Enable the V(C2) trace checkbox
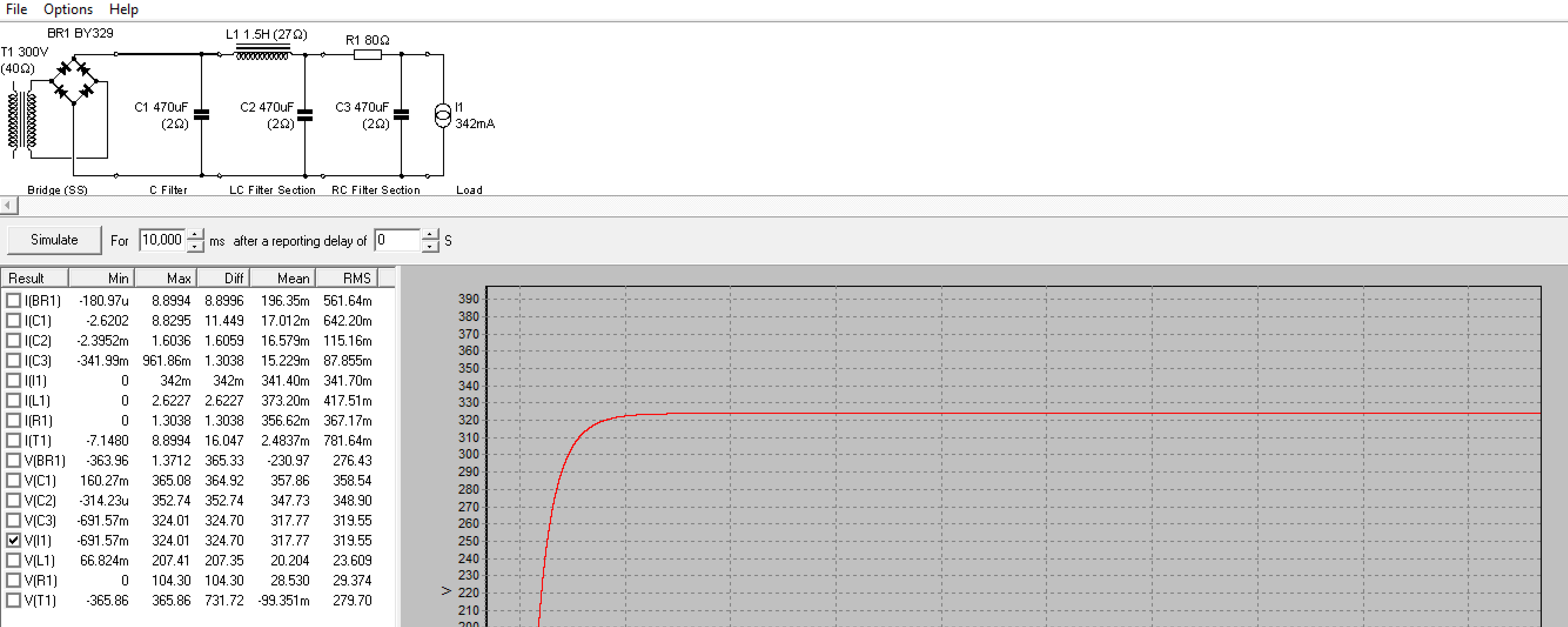The image size is (1568, 627). pos(13,501)
